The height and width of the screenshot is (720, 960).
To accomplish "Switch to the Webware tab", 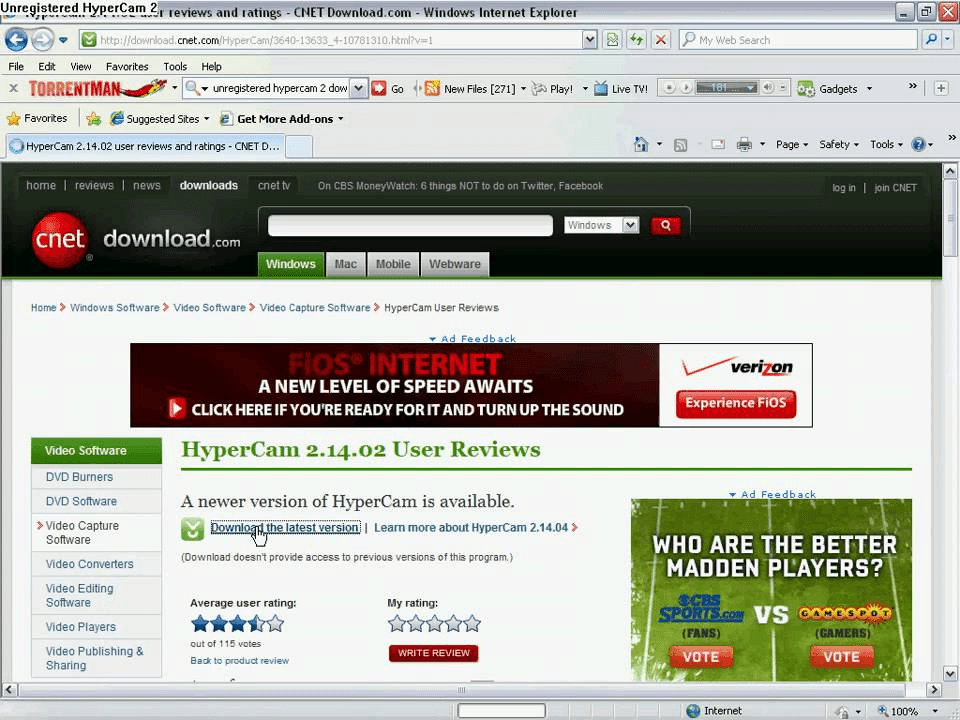I will (x=454, y=264).
